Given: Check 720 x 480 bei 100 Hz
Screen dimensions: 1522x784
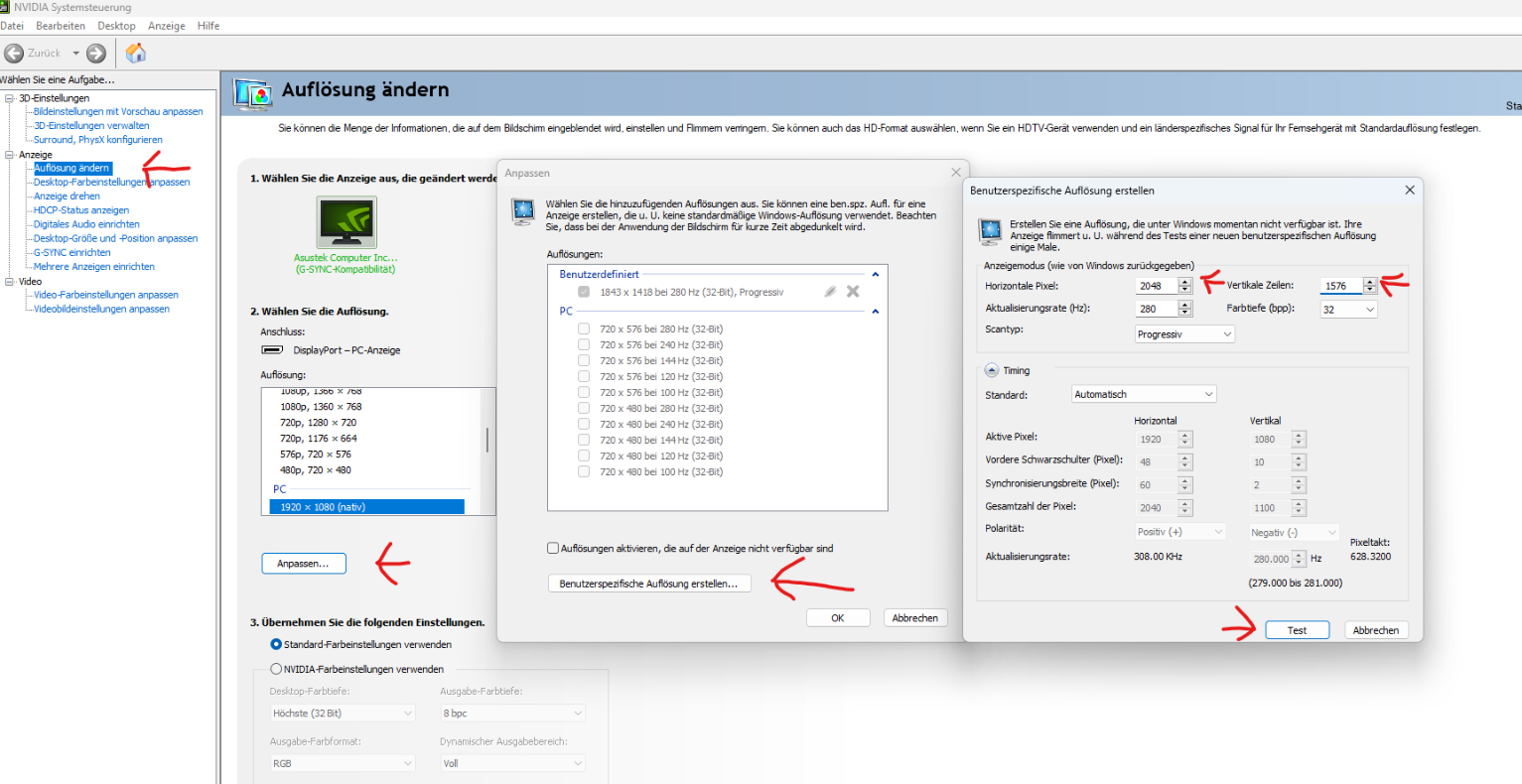Looking at the screenshot, I should pos(584,471).
